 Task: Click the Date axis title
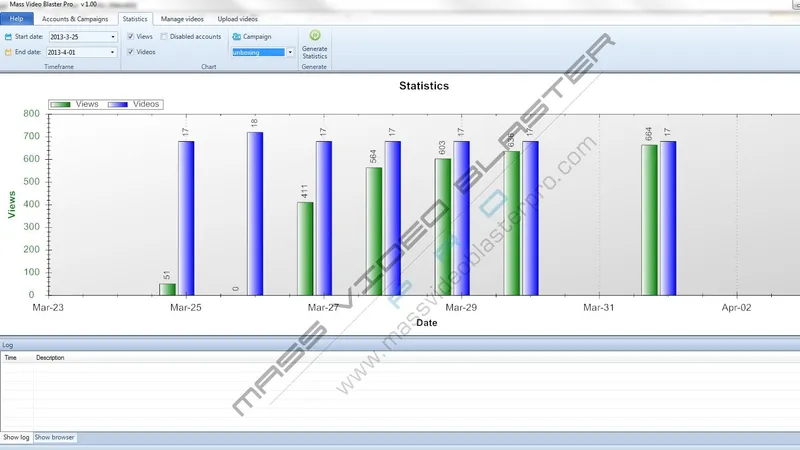427,323
